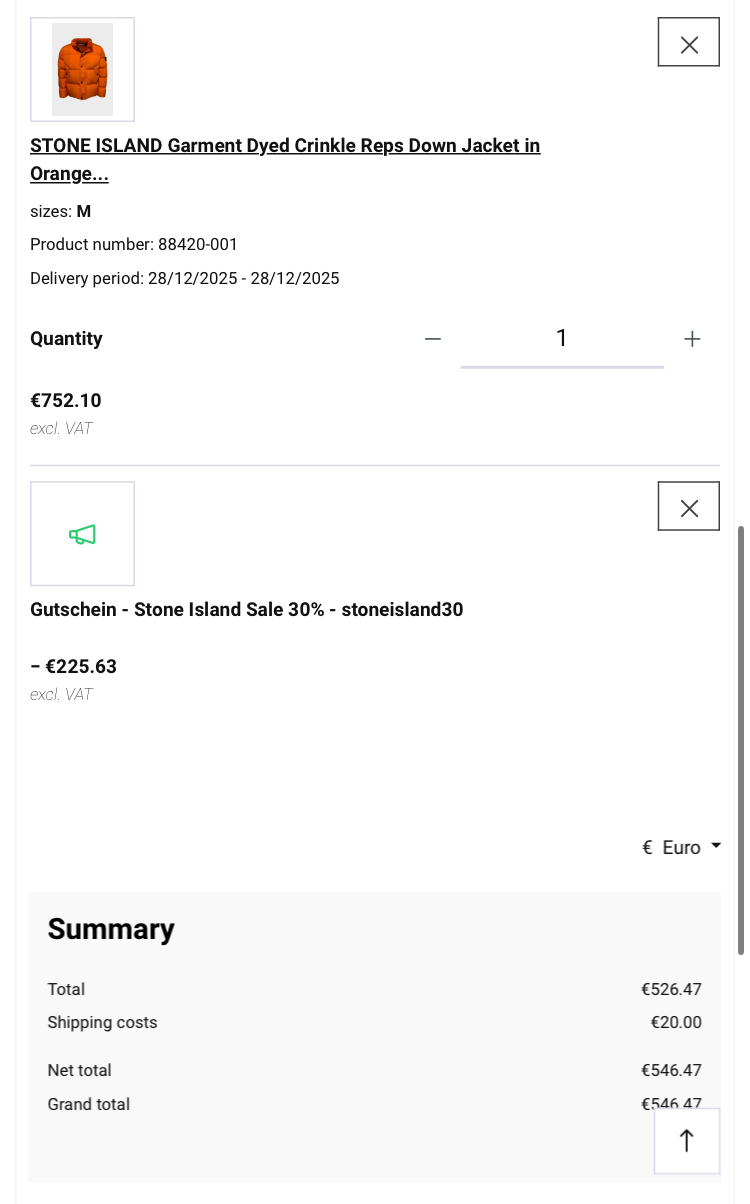Open the orange jacket product thumbnail
750x1204 pixels.
pos(82,69)
